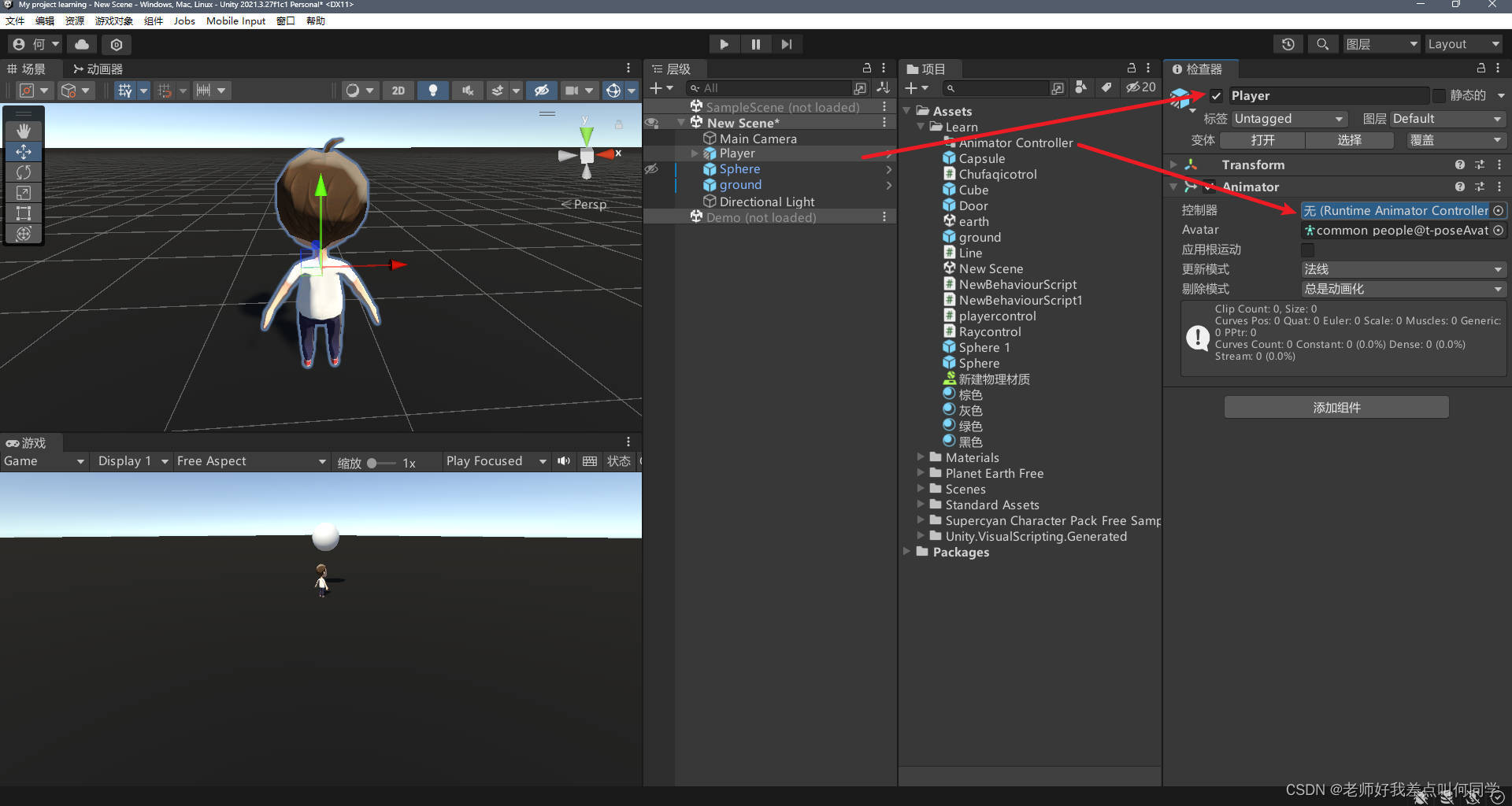1512x806 pixels.
Task: Adjust the Game view scale slider
Action: click(382, 463)
